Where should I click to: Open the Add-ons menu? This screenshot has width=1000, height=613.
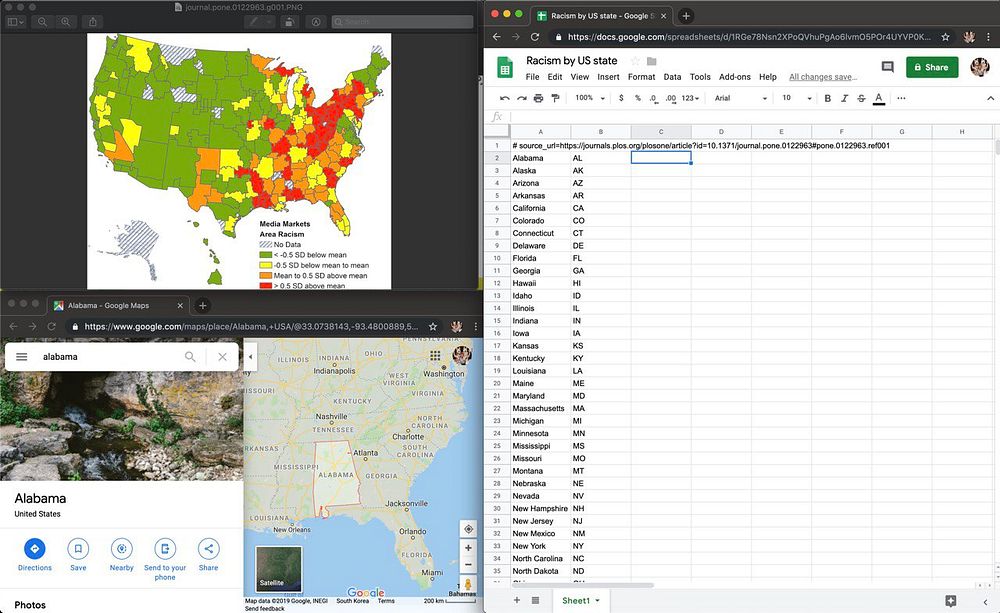(735, 77)
